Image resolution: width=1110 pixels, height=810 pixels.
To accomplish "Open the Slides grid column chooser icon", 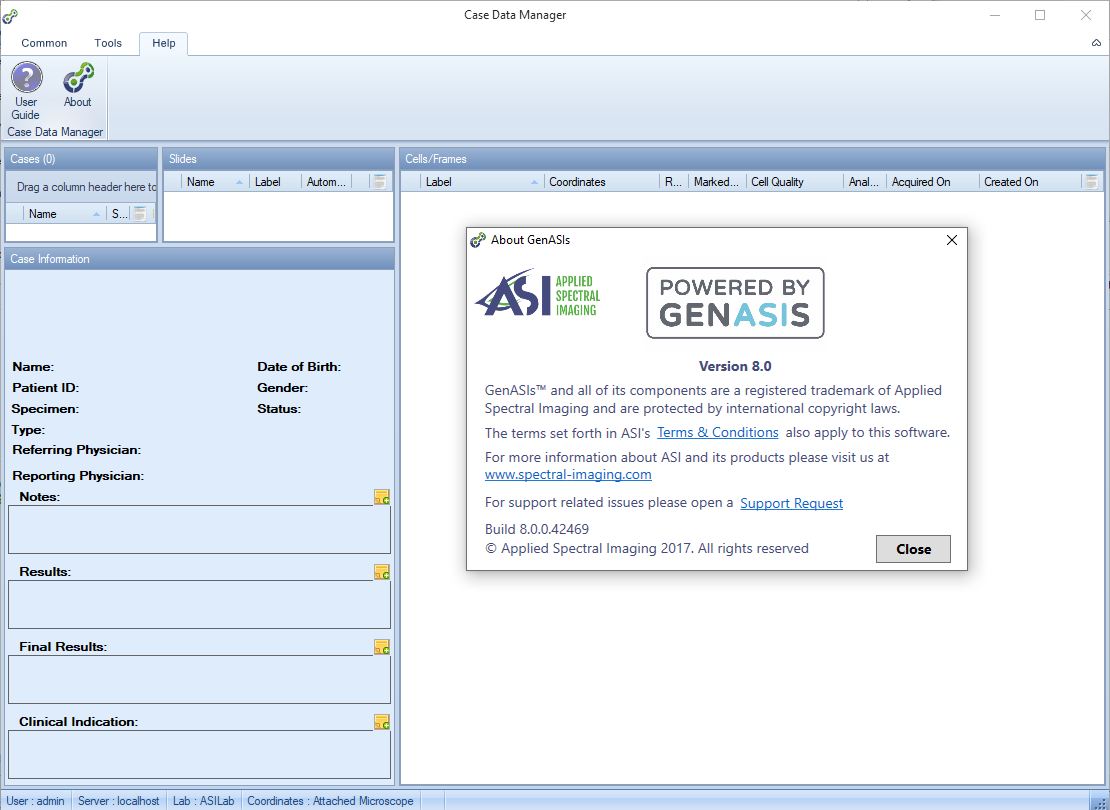I will 379,182.
